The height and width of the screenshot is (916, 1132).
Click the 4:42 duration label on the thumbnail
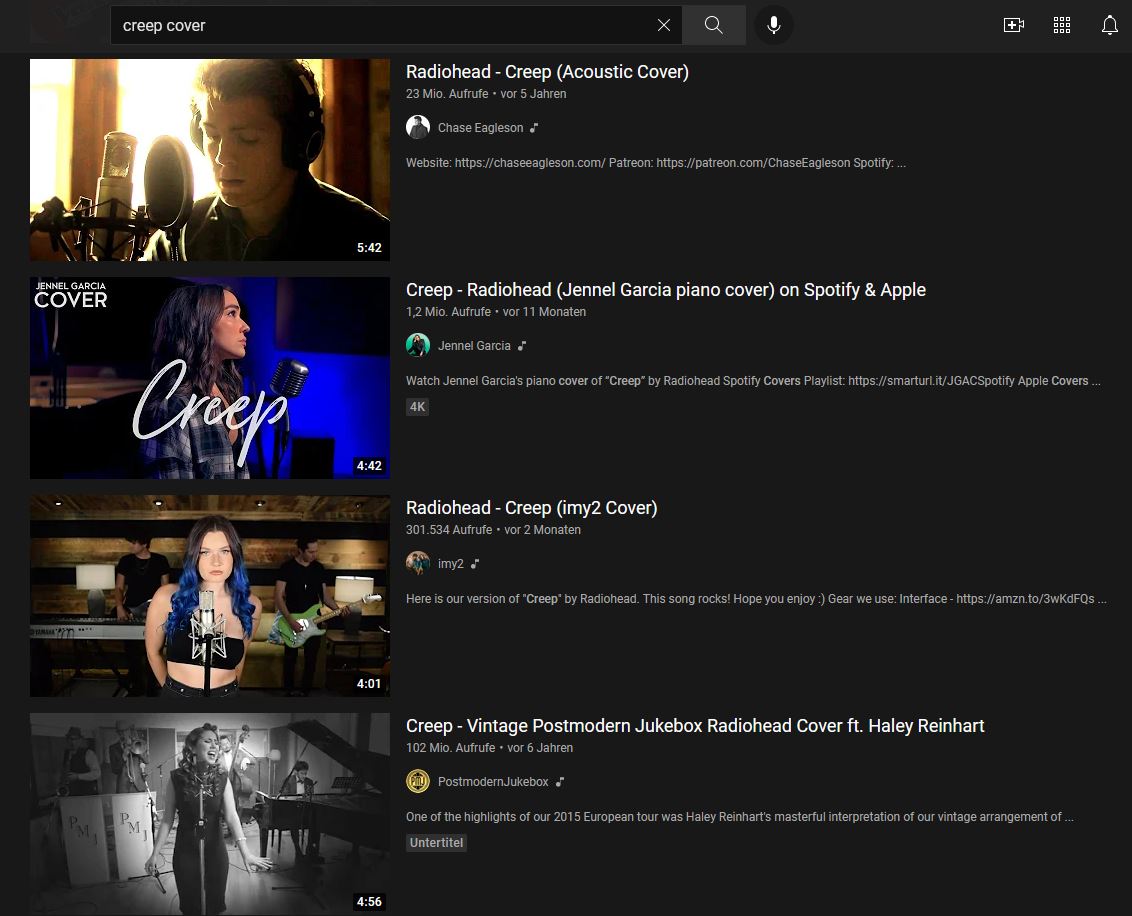click(369, 466)
